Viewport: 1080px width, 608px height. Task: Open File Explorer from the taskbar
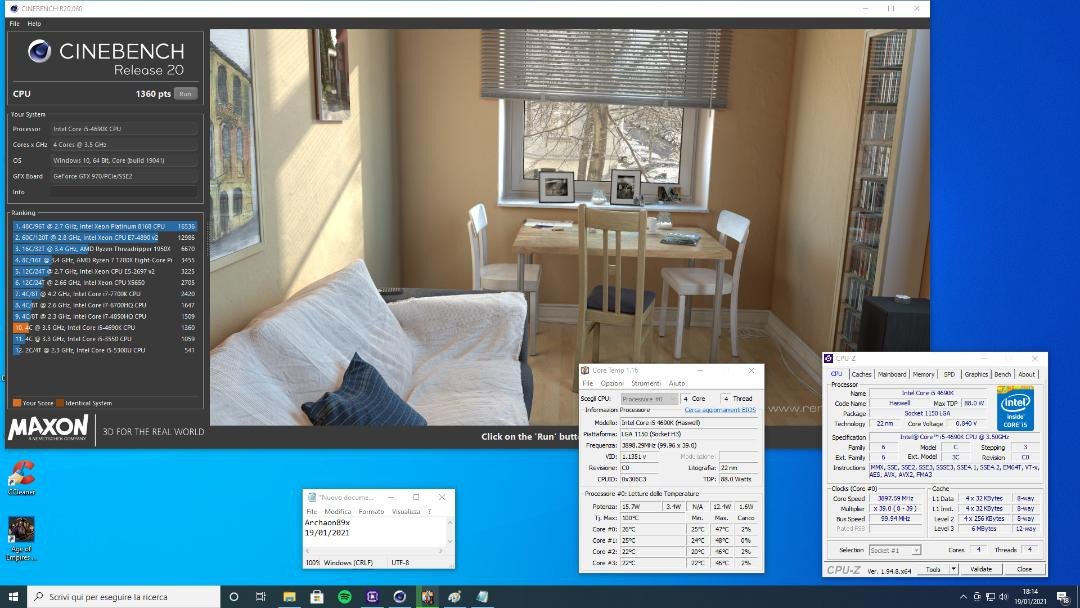click(289, 596)
